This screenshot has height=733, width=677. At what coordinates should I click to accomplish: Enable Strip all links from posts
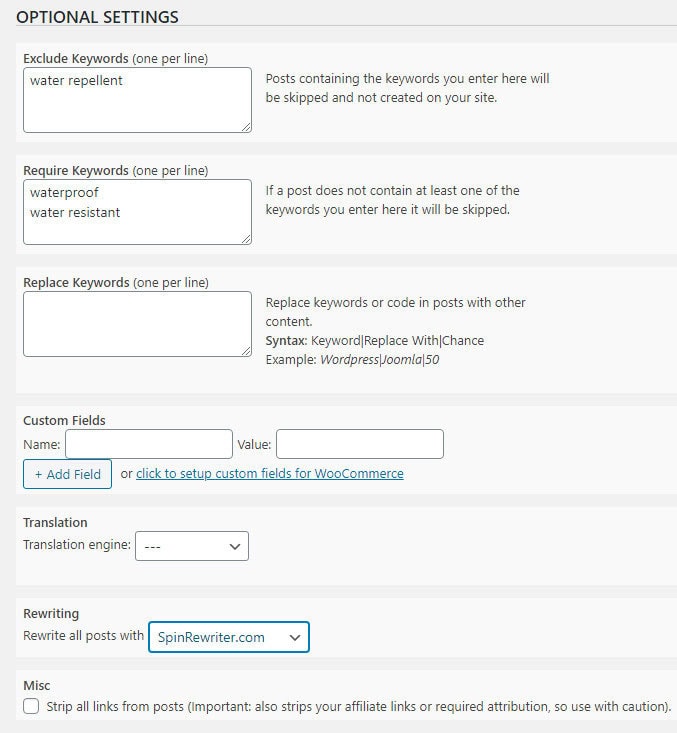pos(32,707)
